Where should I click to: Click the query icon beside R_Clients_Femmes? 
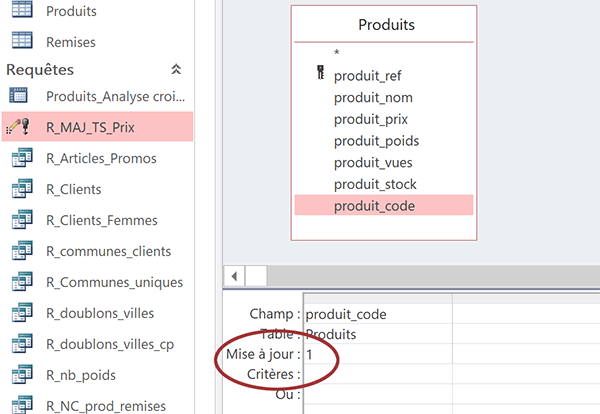click(22, 219)
